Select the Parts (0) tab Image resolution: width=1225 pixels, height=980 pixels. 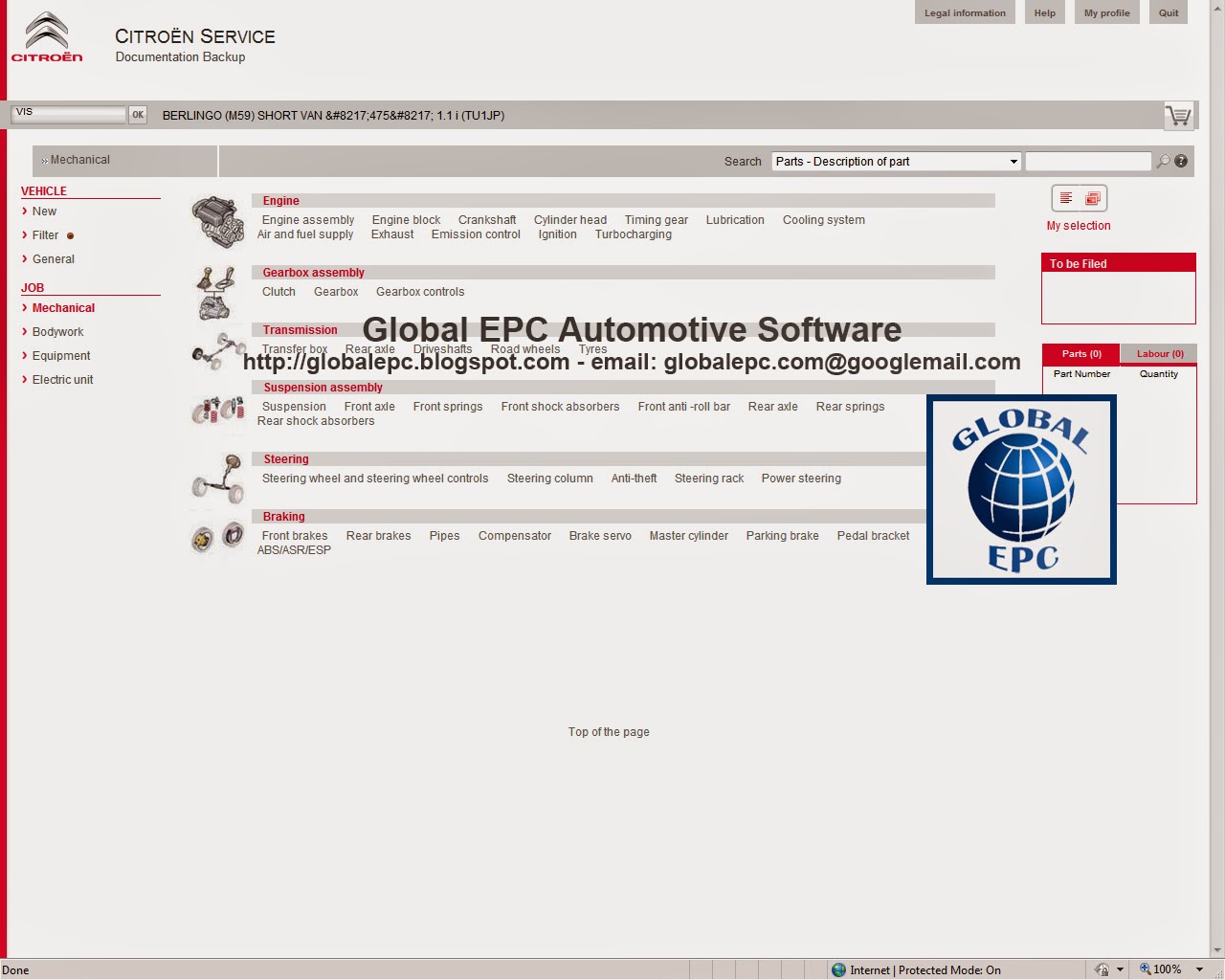pyautogui.click(x=1081, y=354)
